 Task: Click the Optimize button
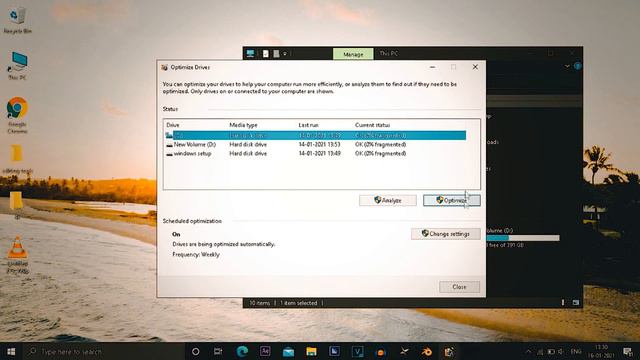[x=451, y=200]
